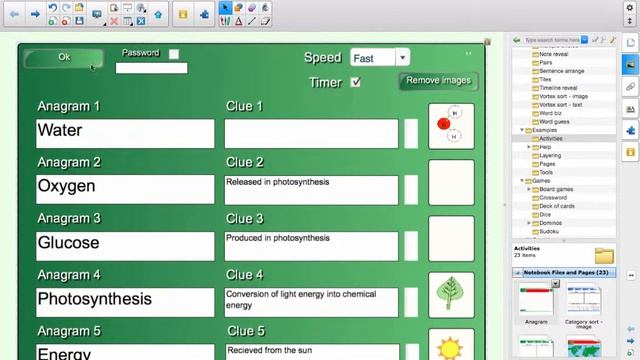Click the empty Clue 1 field
This screenshot has height=360, width=640.
311,133
